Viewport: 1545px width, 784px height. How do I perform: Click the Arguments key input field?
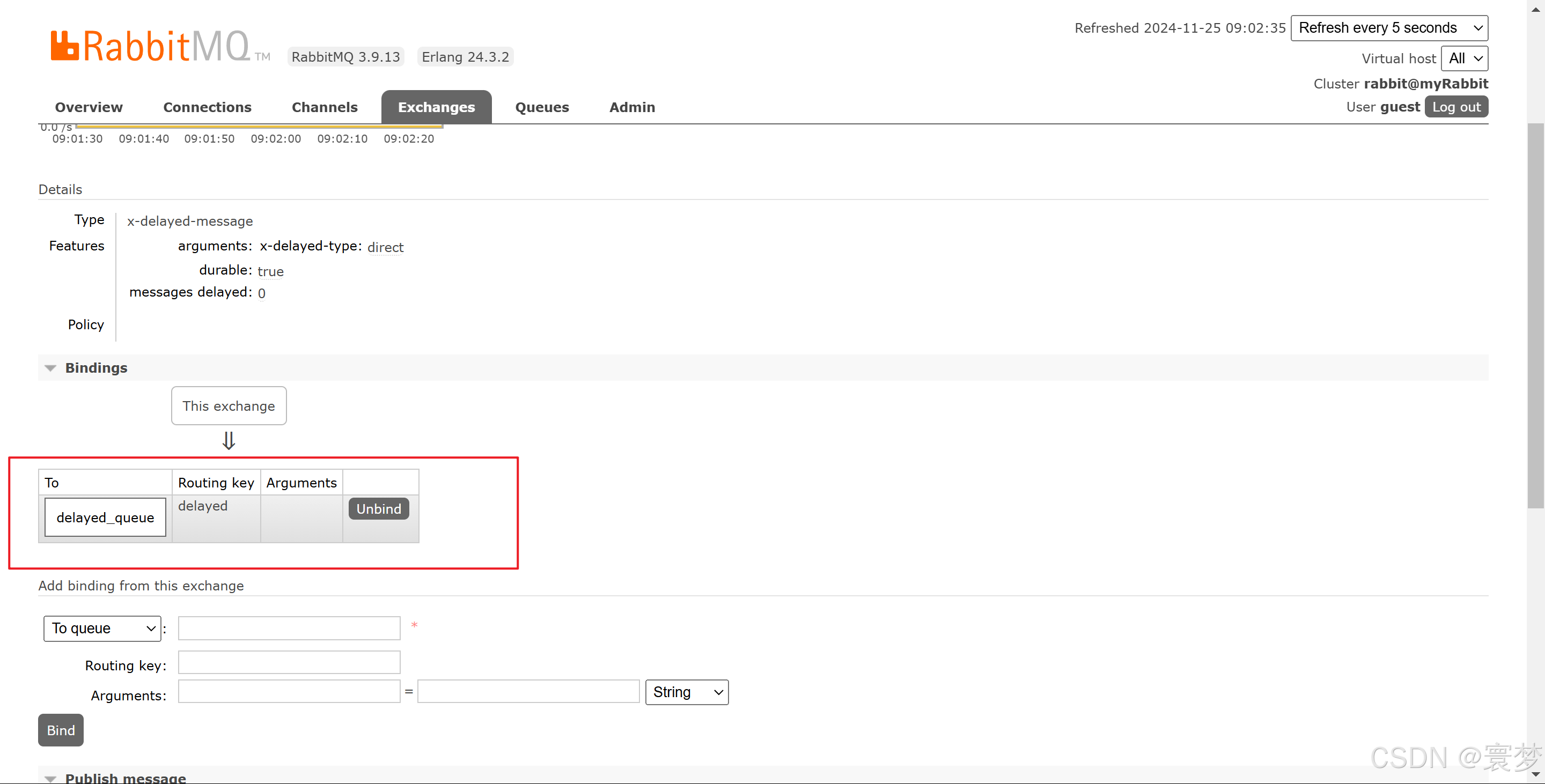point(289,691)
